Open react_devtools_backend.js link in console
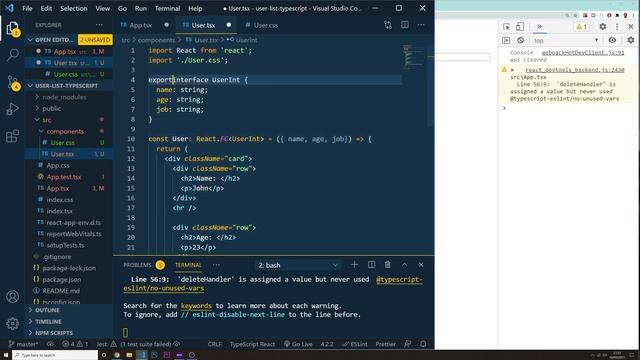The height and width of the screenshot is (360, 640). point(575,70)
